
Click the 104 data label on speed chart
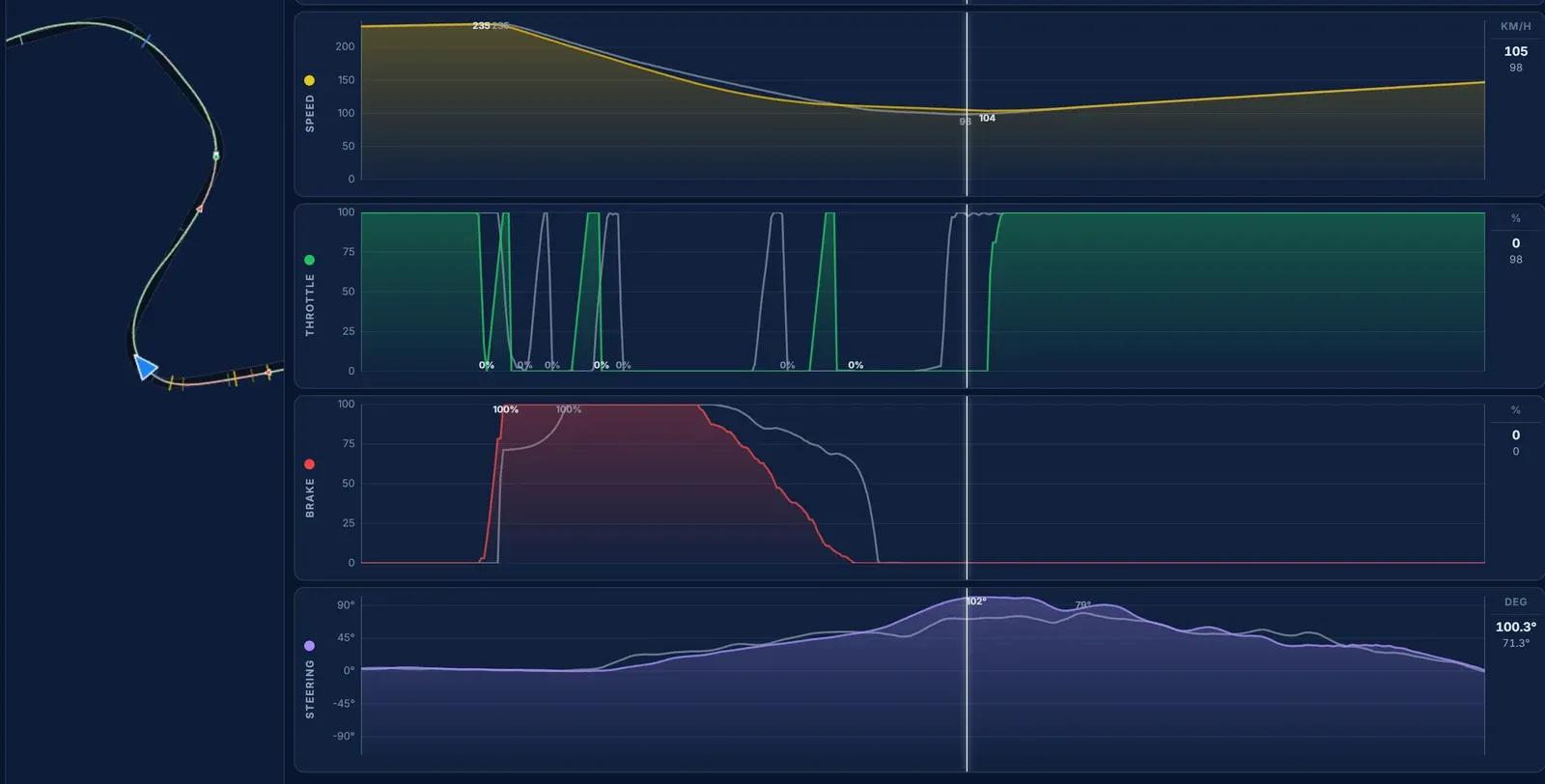(987, 118)
